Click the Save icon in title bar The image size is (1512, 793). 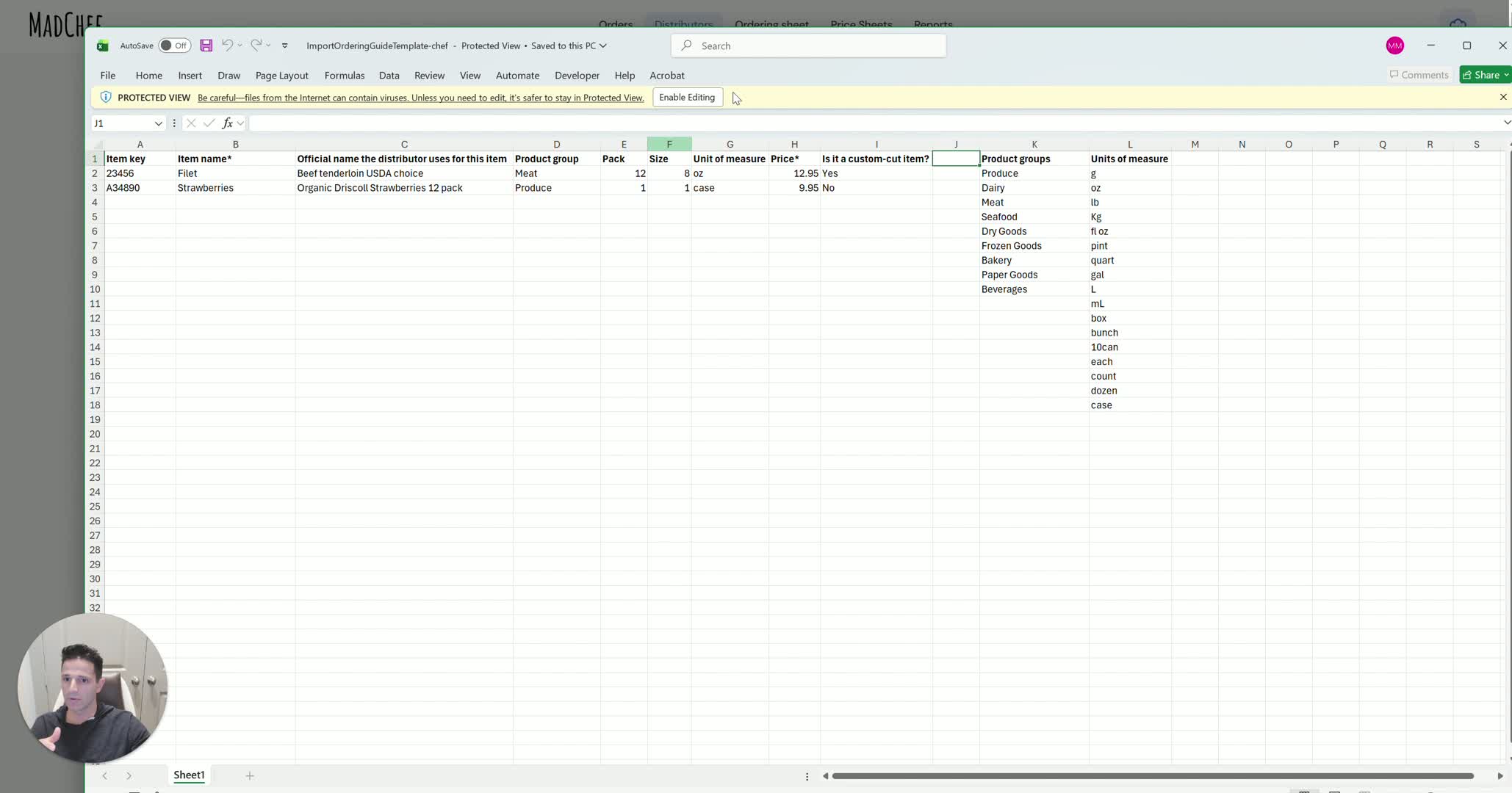pyautogui.click(x=206, y=46)
